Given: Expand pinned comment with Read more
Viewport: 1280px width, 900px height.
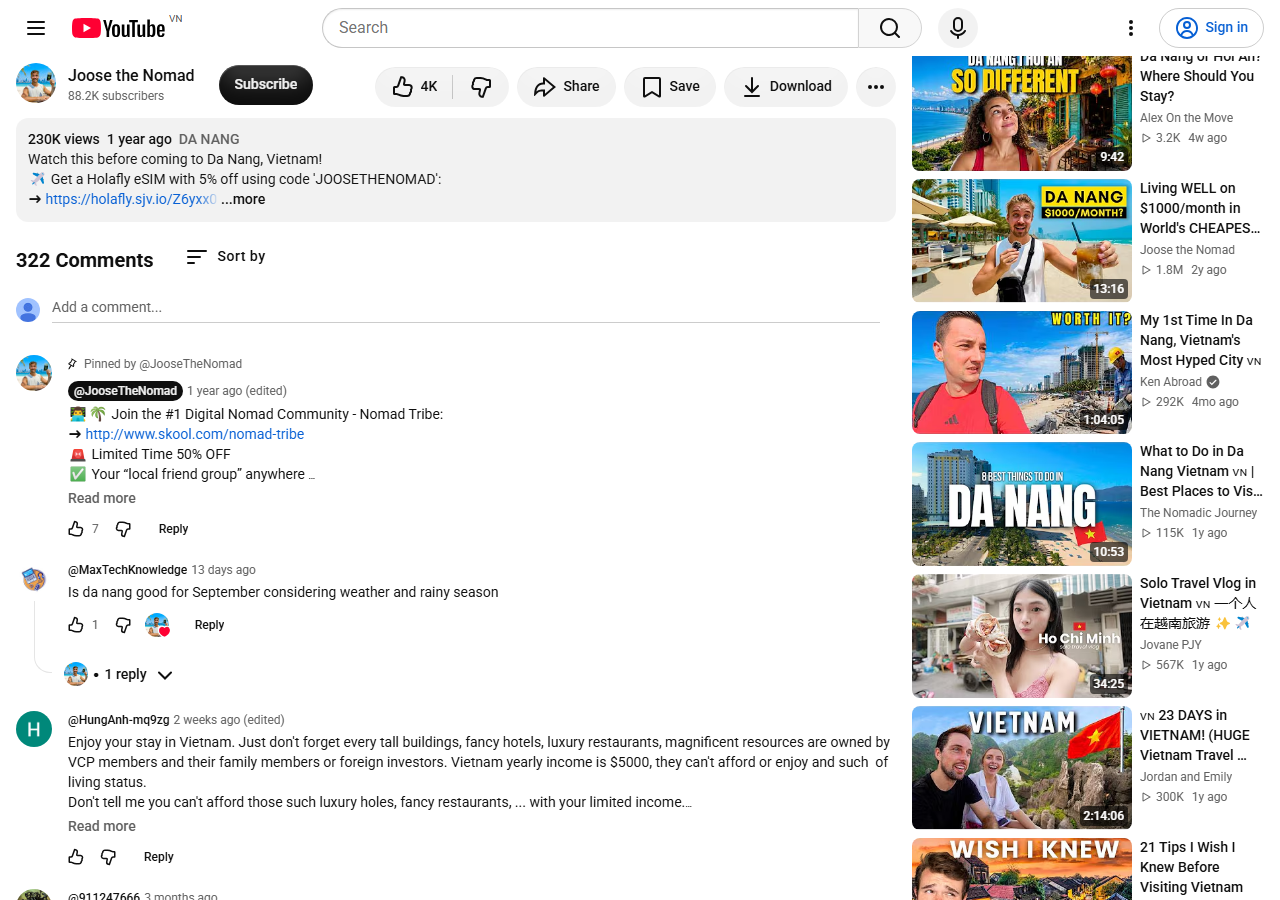Looking at the screenshot, I should tap(102, 498).
